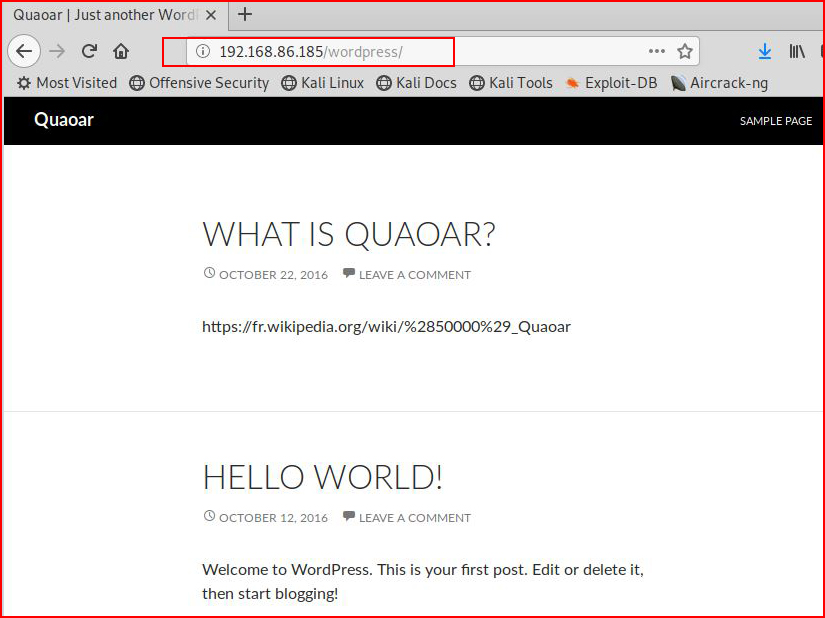This screenshot has width=825, height=618.
Task: Bookmark this page with the star icon
Action: point(685,51)
